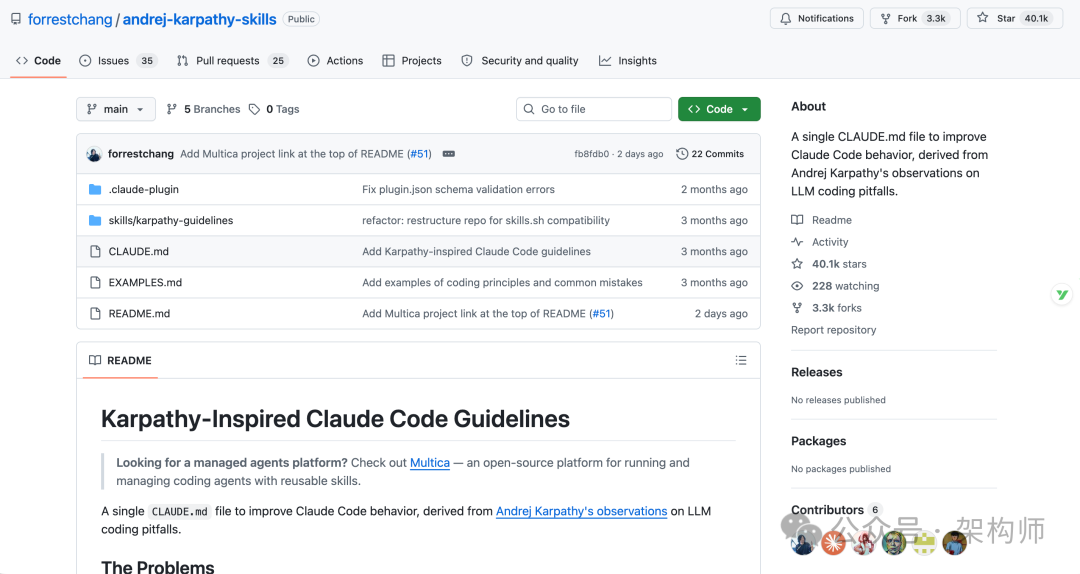View 0 Tags
1080x574 pixels.
[x=274, y=109]
